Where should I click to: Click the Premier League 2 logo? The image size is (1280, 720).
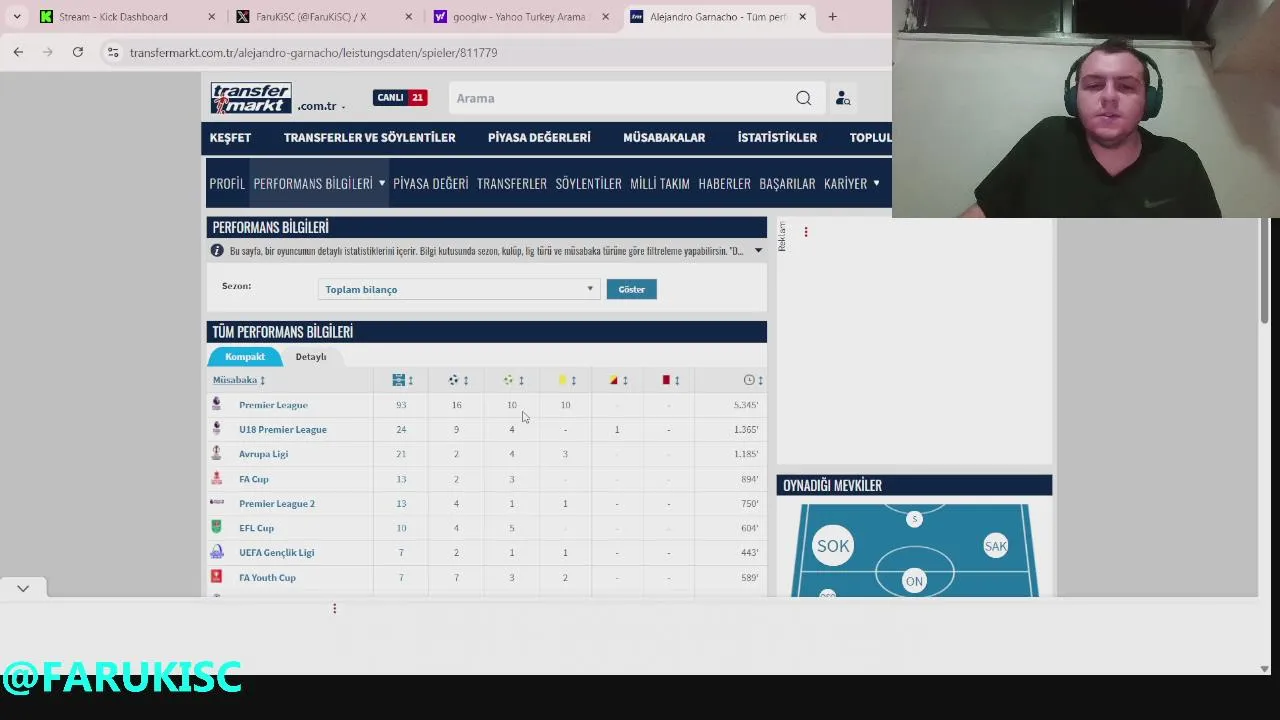216,503
